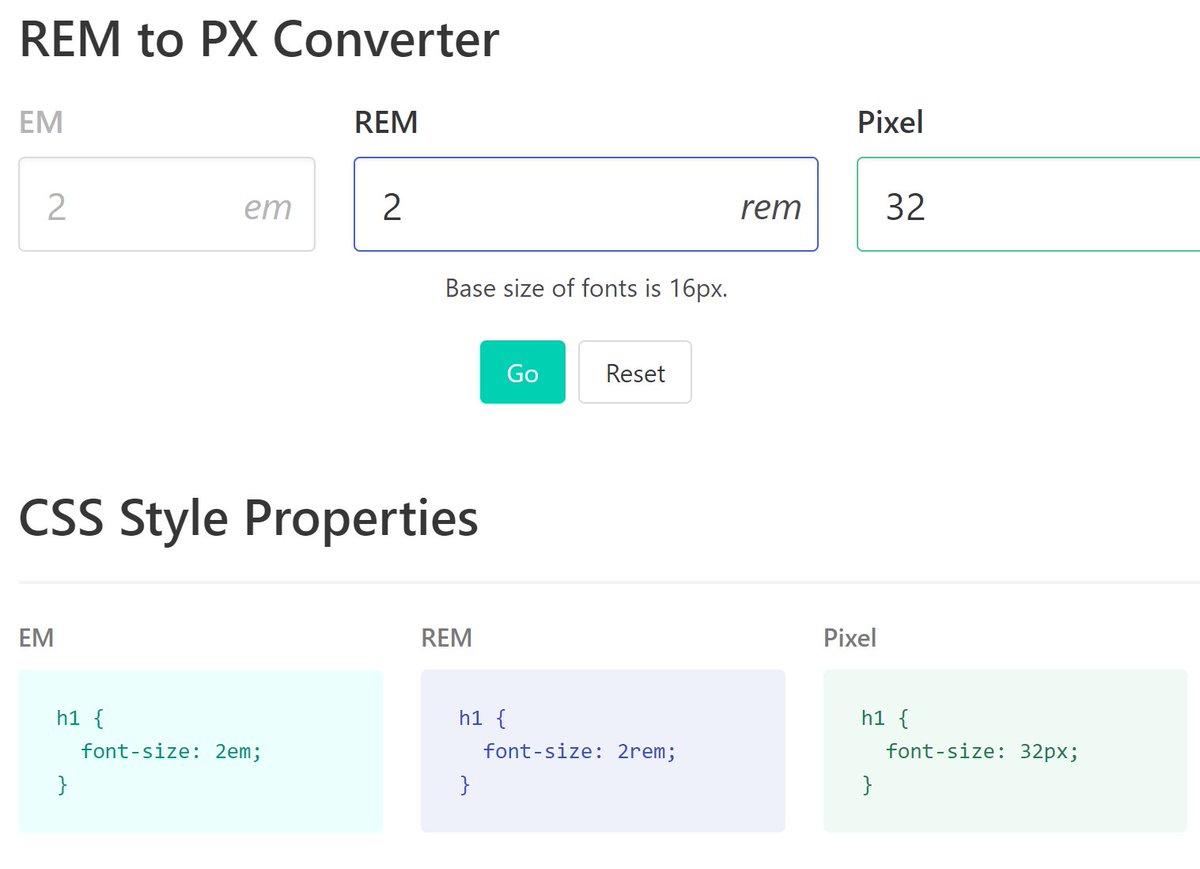Click the Reset button
Viewport: 1200px width, 869px height.
[635, 372]
